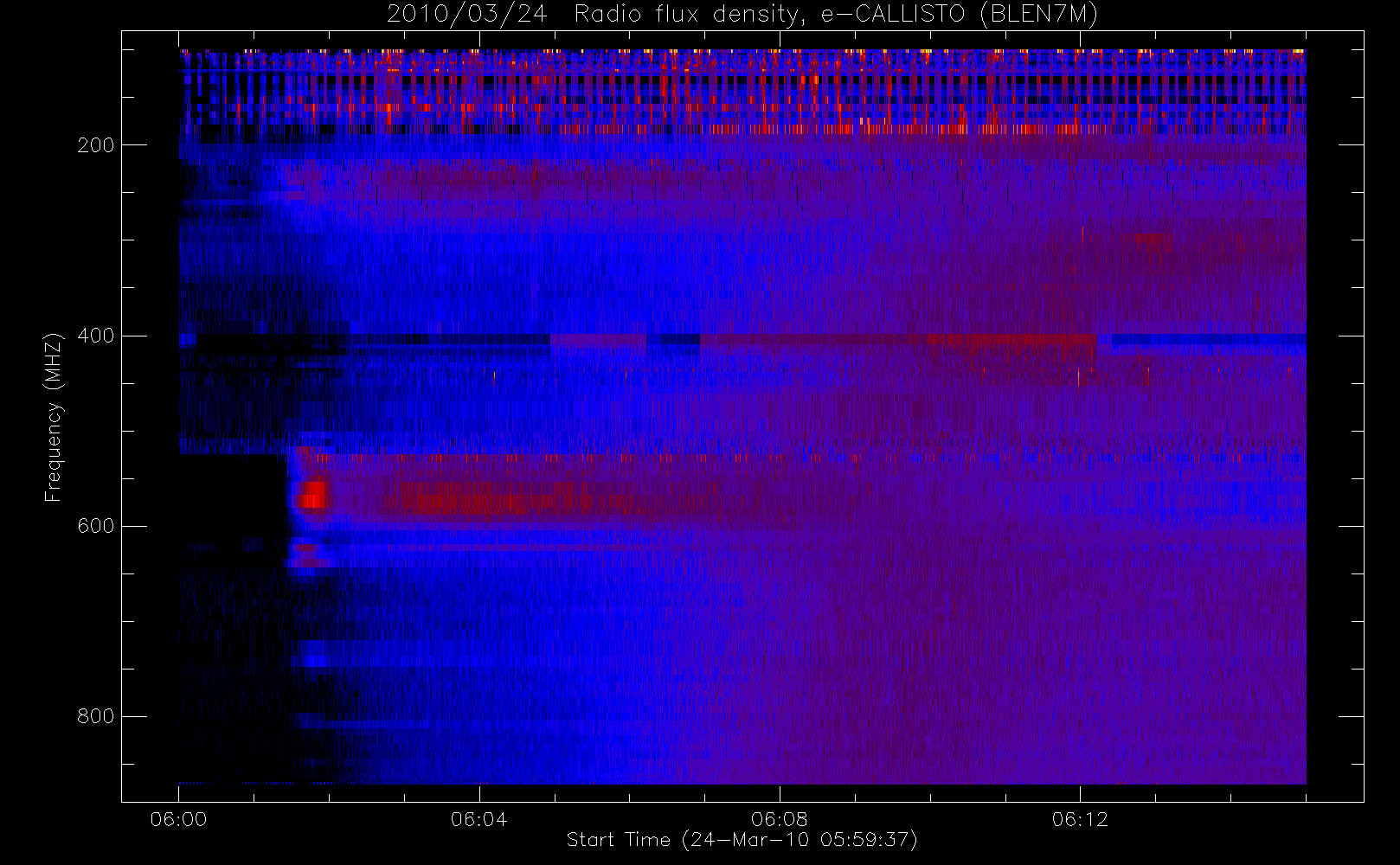Click the 06:12 time tick label
Screen dimensions: 1400x865
point(1080,819)
